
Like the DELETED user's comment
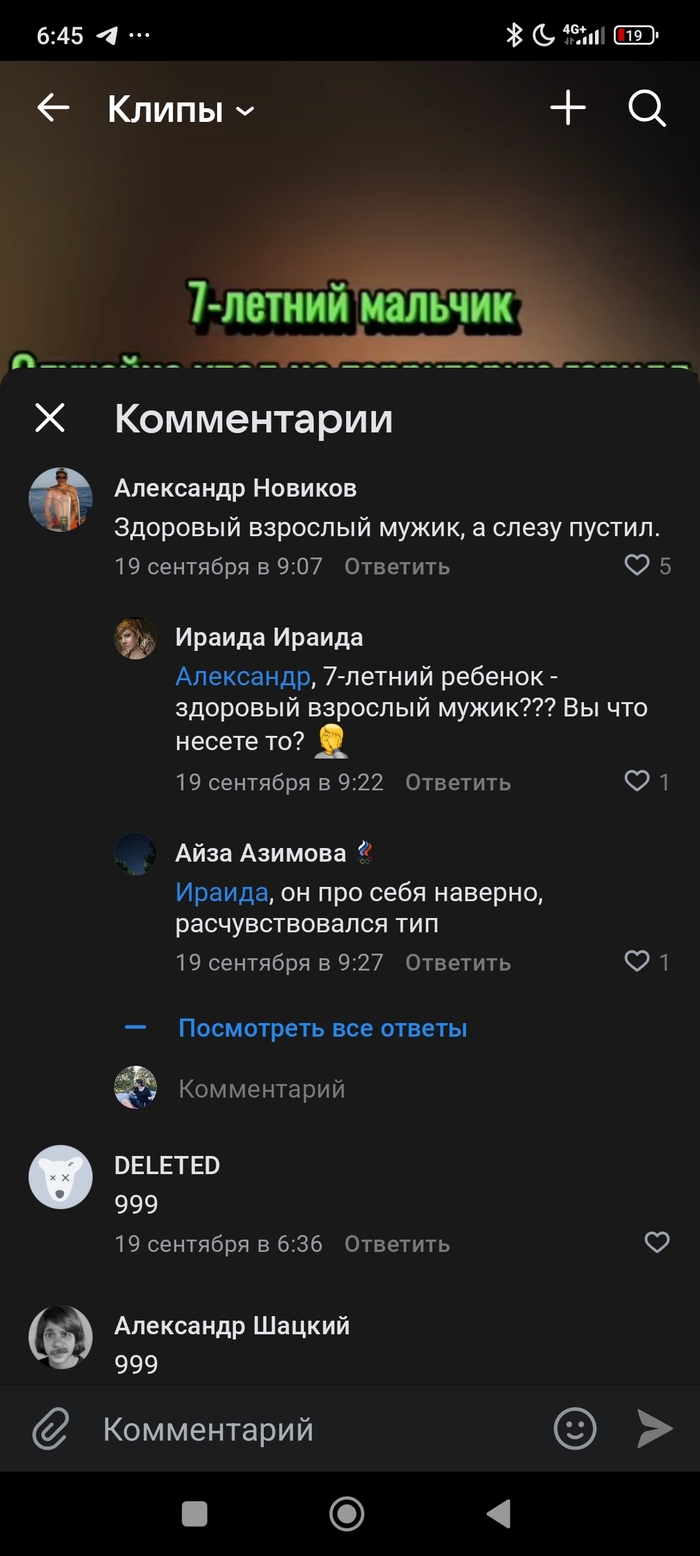pos(657,1242)
